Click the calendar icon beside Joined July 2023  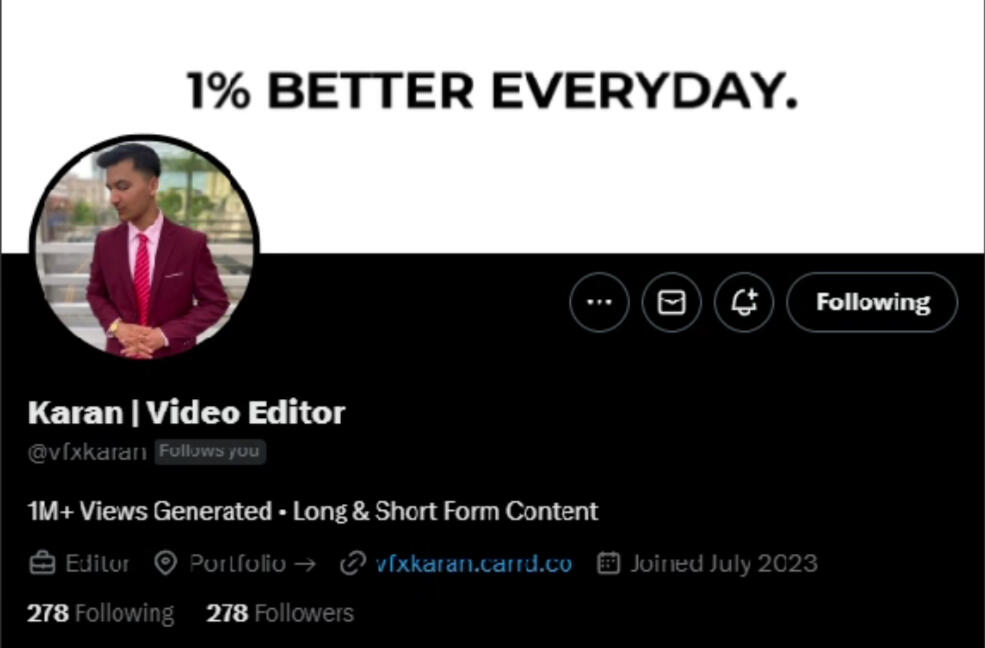(x=608, y=563)
